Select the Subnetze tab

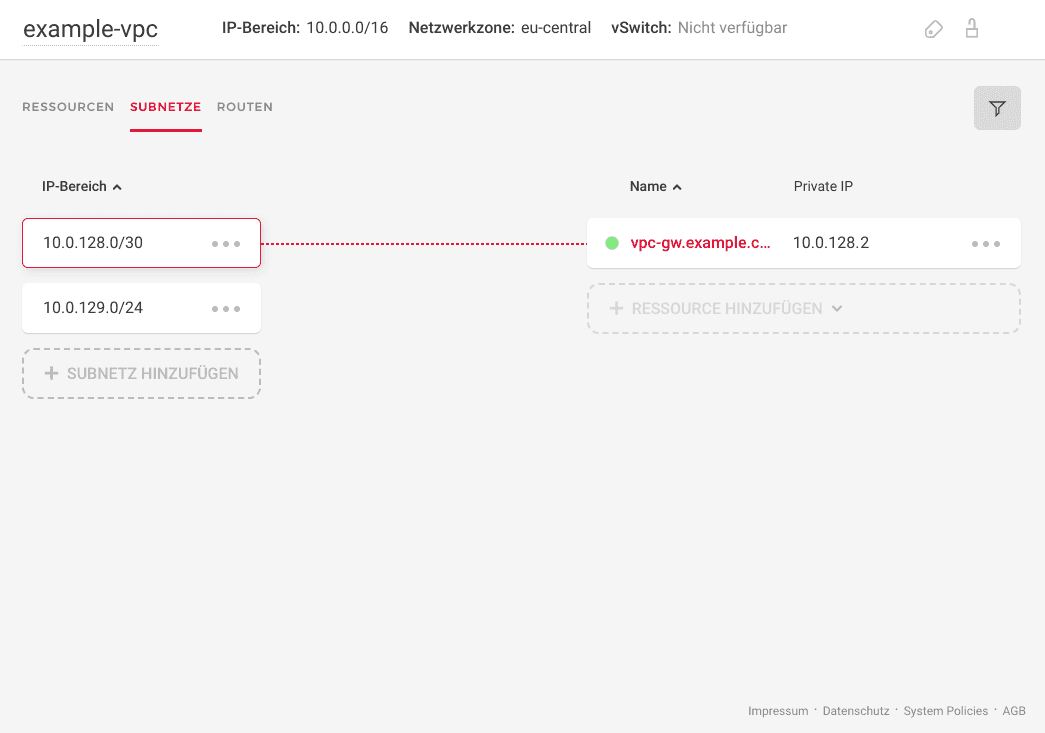pyautogui.click(x=166, y=107)
